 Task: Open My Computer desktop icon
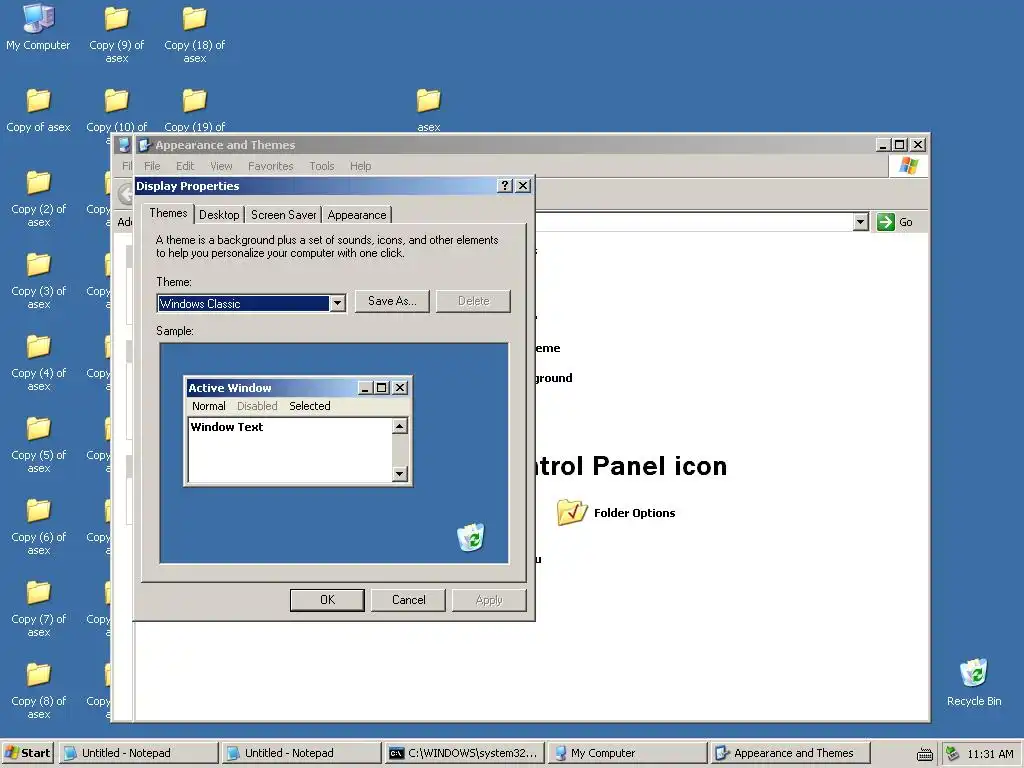[38, 27]
